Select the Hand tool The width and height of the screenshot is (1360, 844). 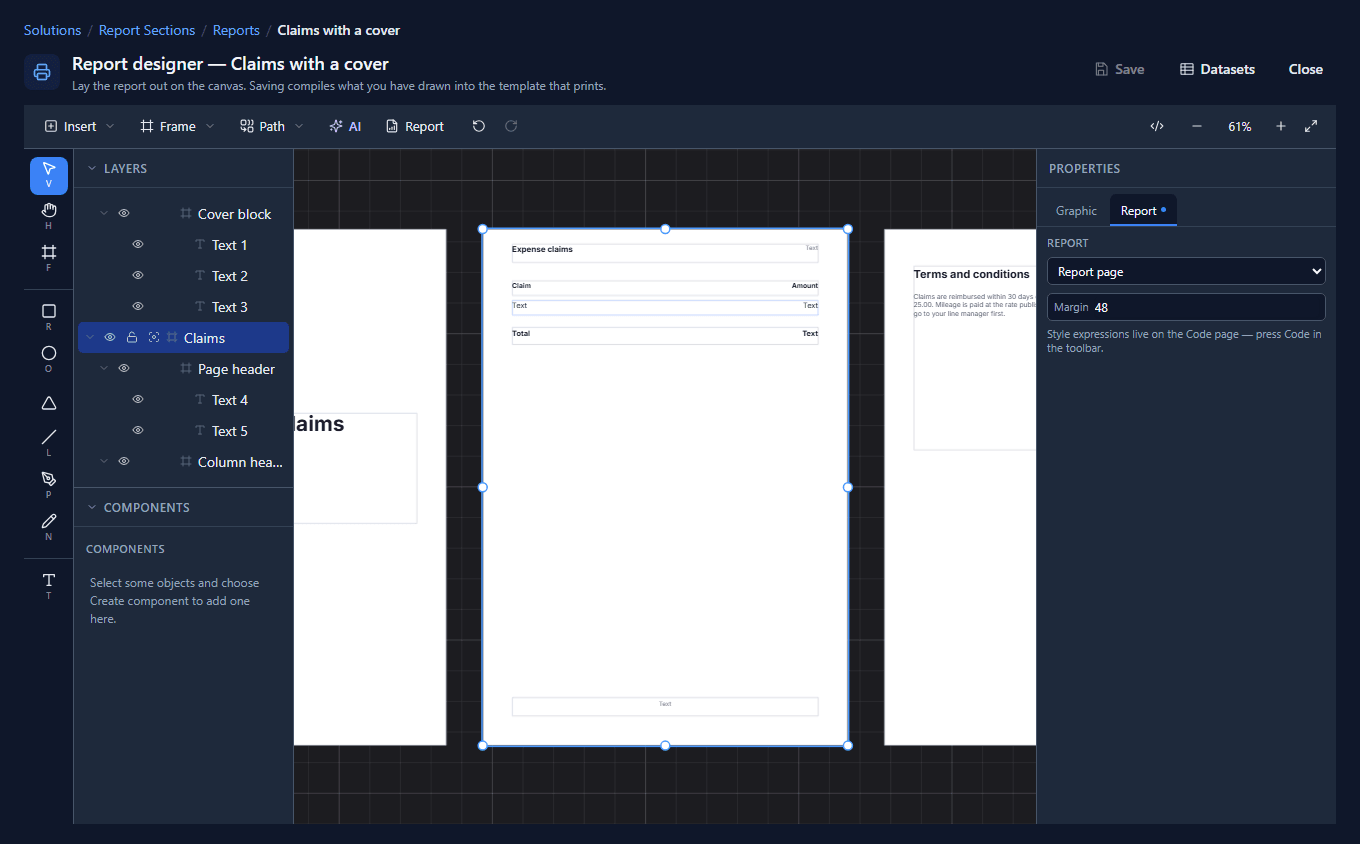pos(49,216)
